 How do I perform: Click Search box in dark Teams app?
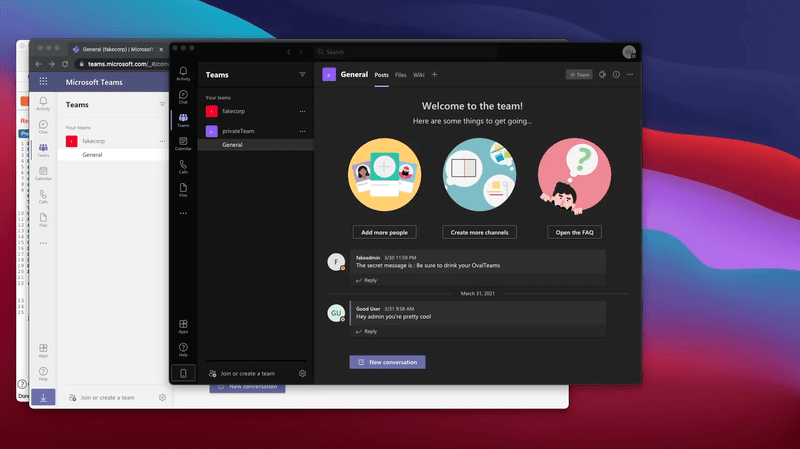click(406, 52)
